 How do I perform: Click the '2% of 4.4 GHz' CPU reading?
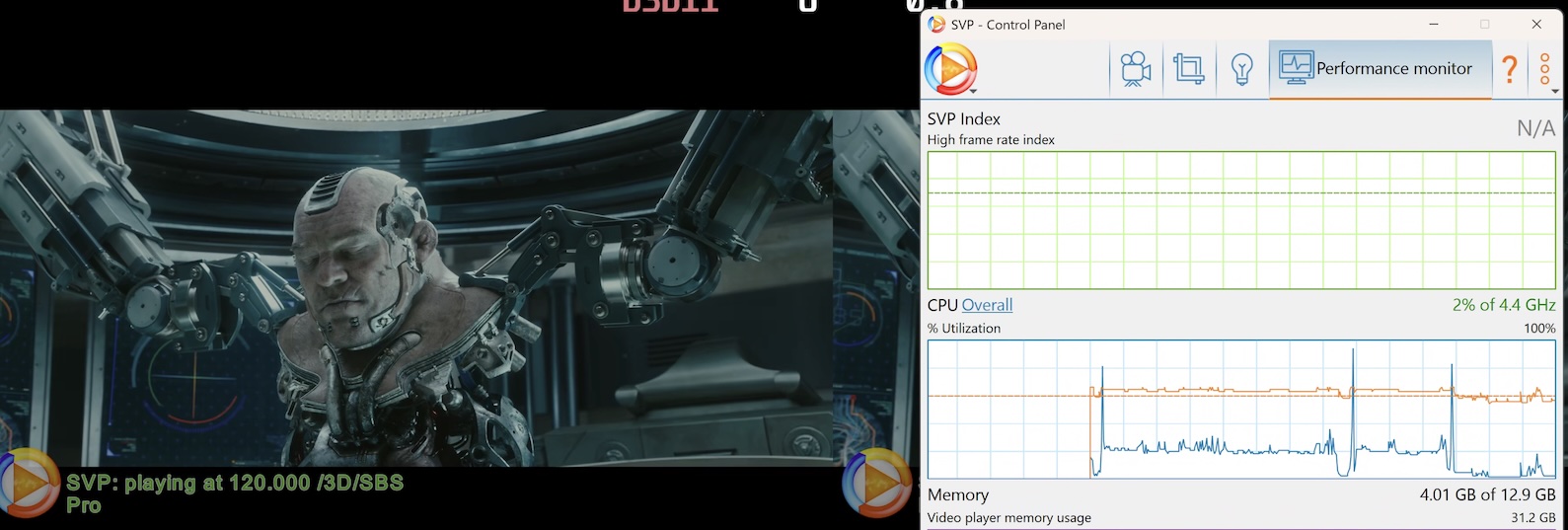coord(1503,305)
